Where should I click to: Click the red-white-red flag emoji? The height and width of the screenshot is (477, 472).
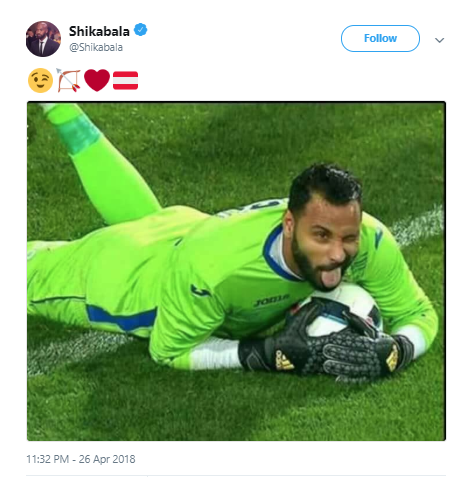tap(125, 80)
